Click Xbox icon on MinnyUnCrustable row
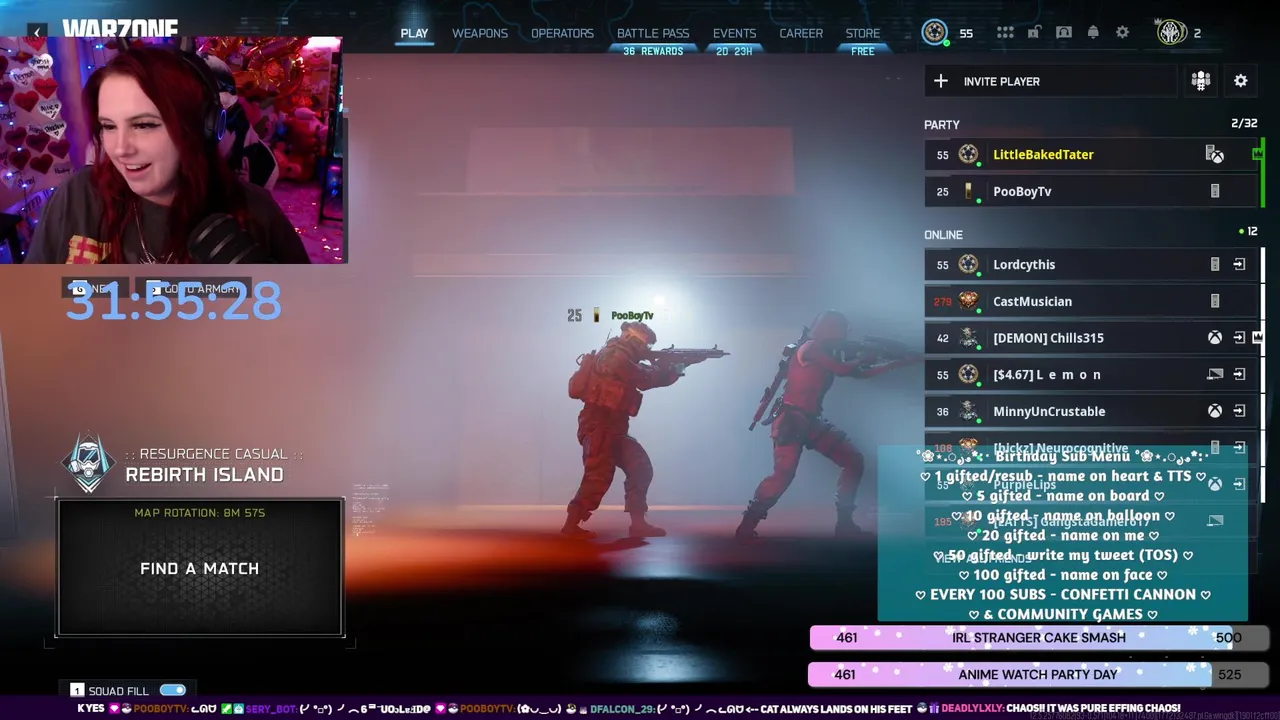 (1214, 411)
